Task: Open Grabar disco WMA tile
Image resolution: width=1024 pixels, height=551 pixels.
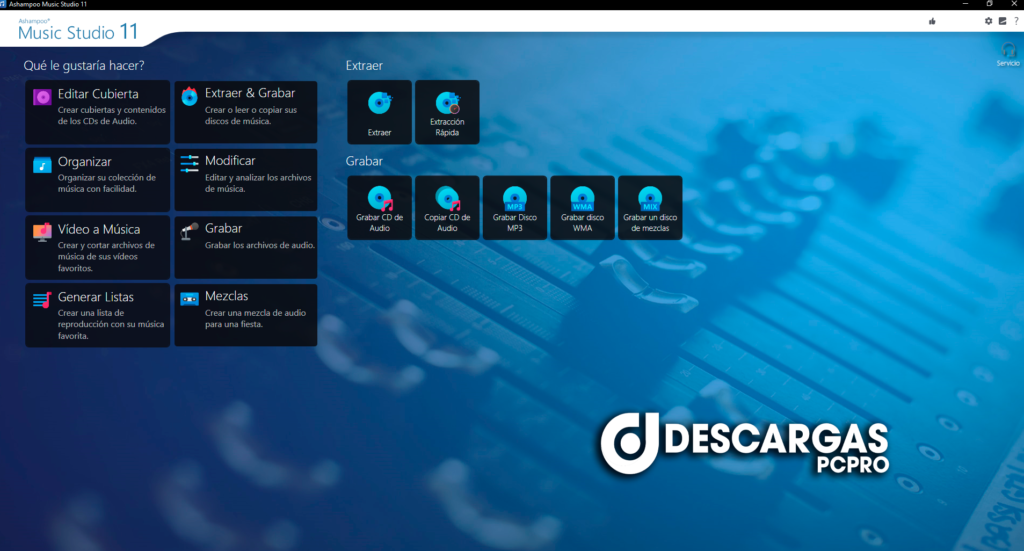Action: coord(583,208)
